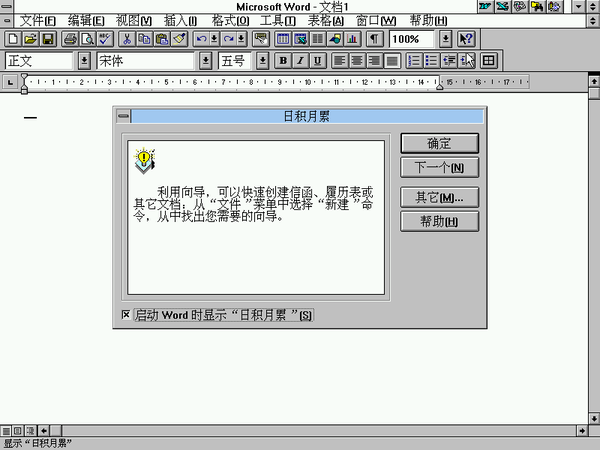Open the 文件(F) menu

click(x=38, y=20)
